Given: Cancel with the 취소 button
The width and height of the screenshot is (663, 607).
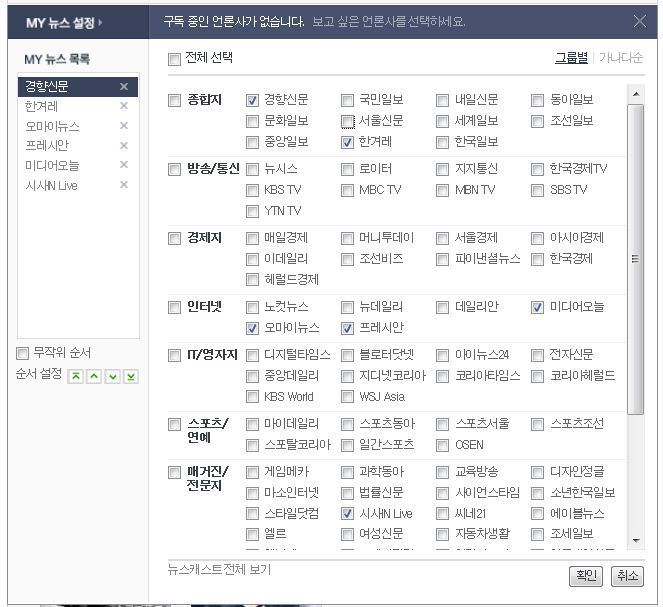Looking at the screenshot, I should coord(627,576).
